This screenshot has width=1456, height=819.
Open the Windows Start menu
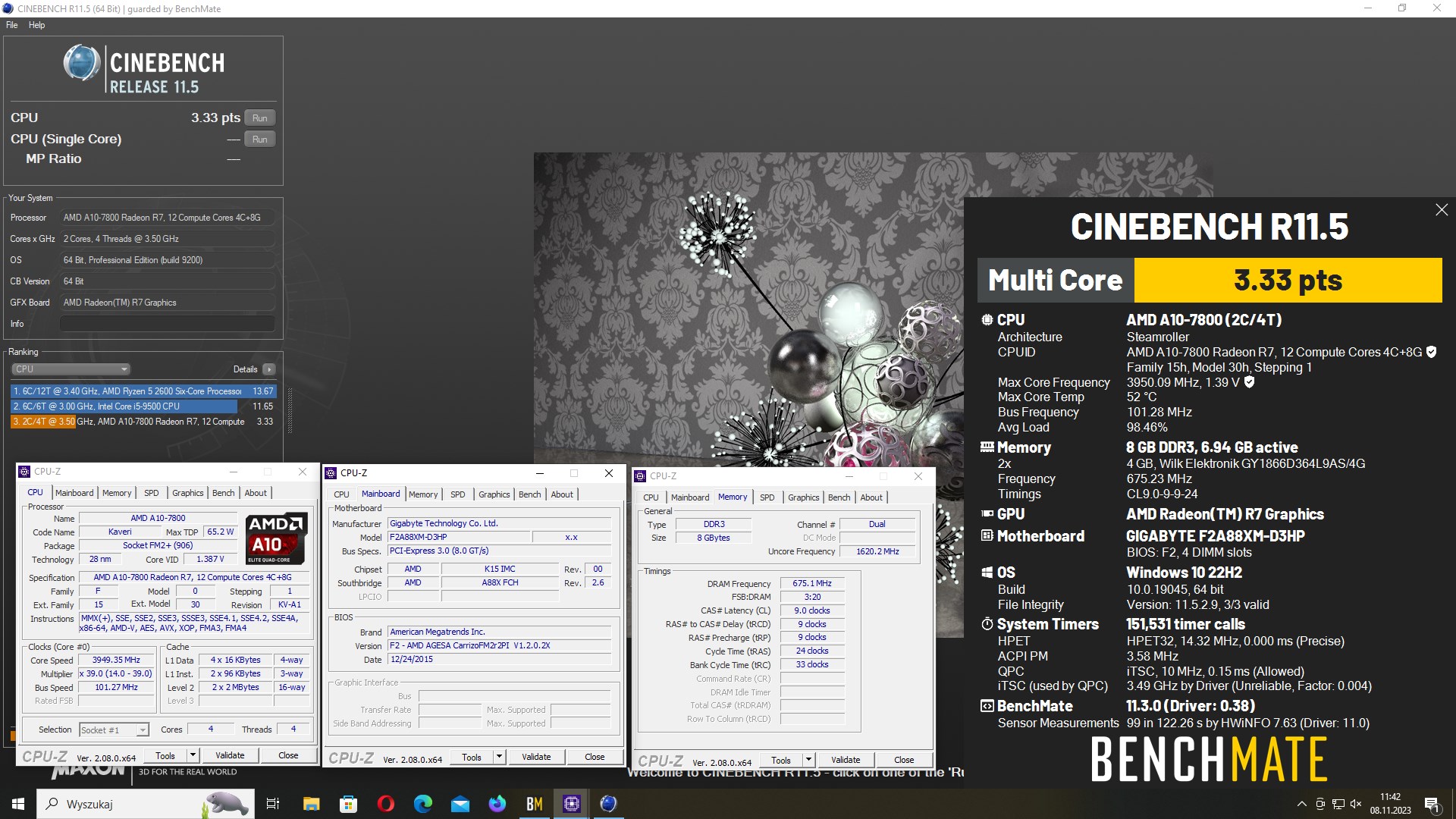pos(18,804)
